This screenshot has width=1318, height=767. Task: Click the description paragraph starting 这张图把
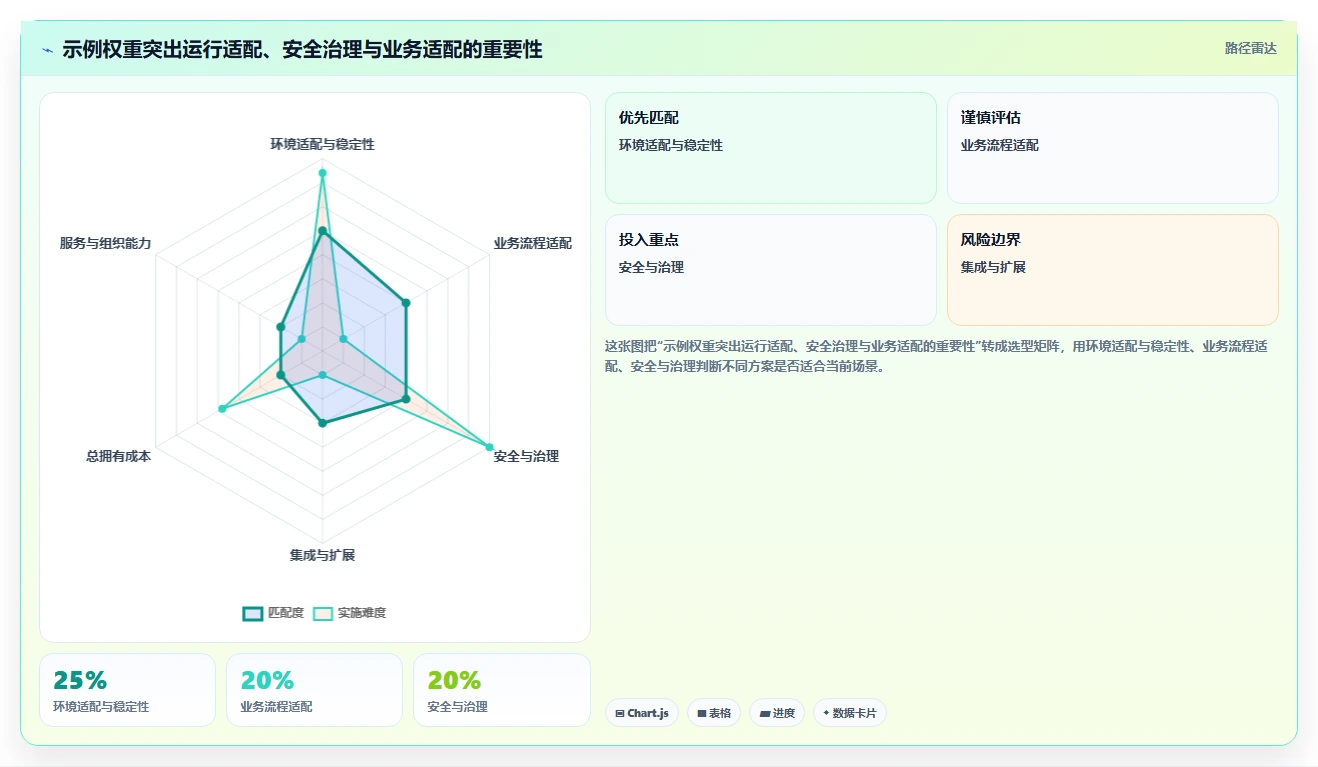tap(937, 356)
